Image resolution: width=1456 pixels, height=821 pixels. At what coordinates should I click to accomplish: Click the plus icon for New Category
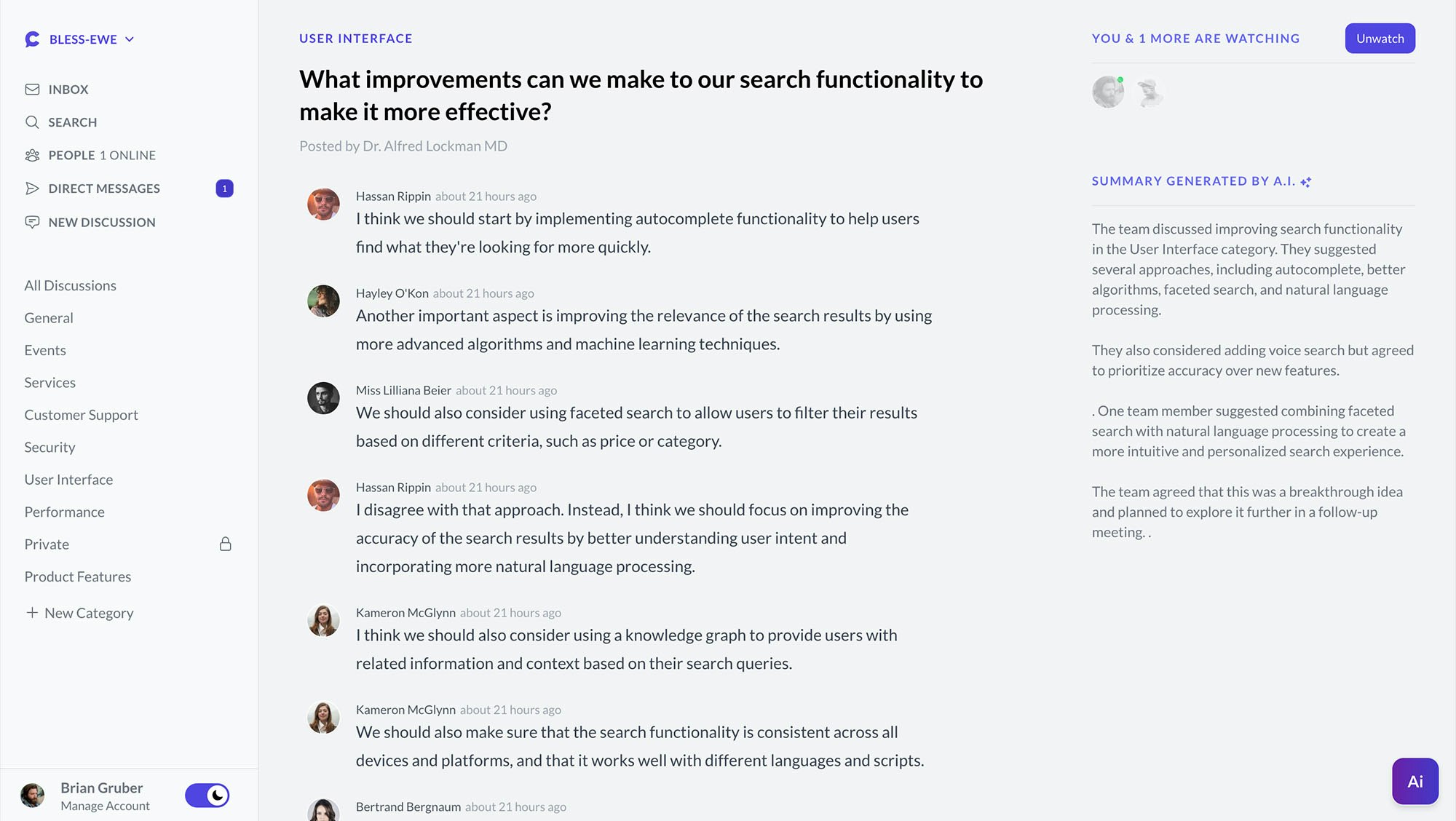pos(32,613)
